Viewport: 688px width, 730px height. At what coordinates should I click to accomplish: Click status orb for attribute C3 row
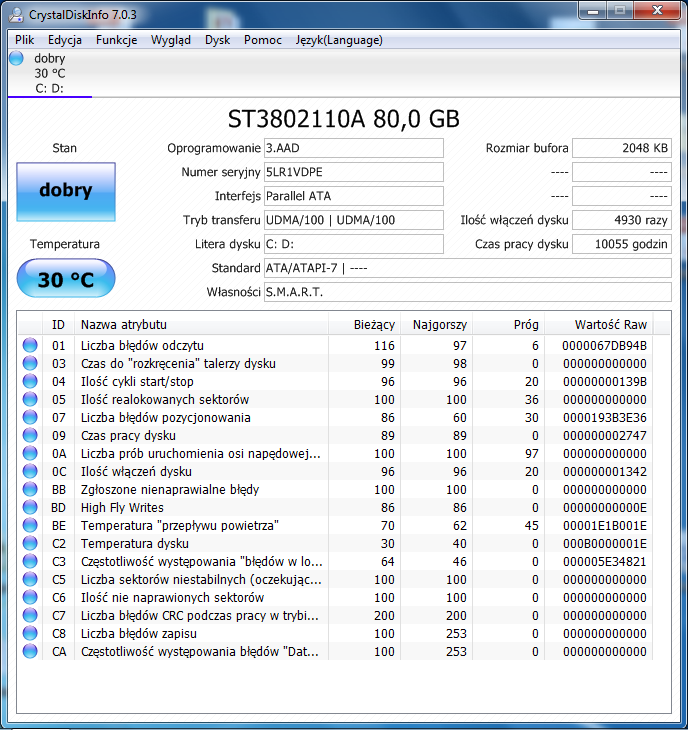tap(30, 561)
